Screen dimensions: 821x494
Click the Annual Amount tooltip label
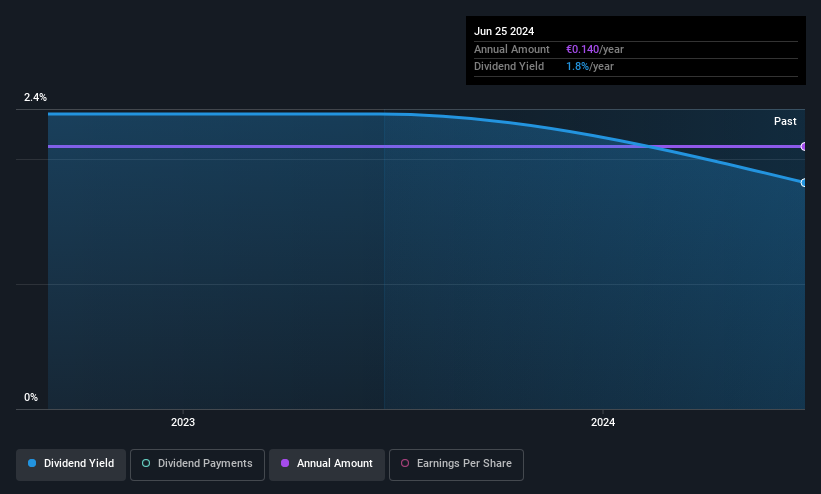(512, 49)
